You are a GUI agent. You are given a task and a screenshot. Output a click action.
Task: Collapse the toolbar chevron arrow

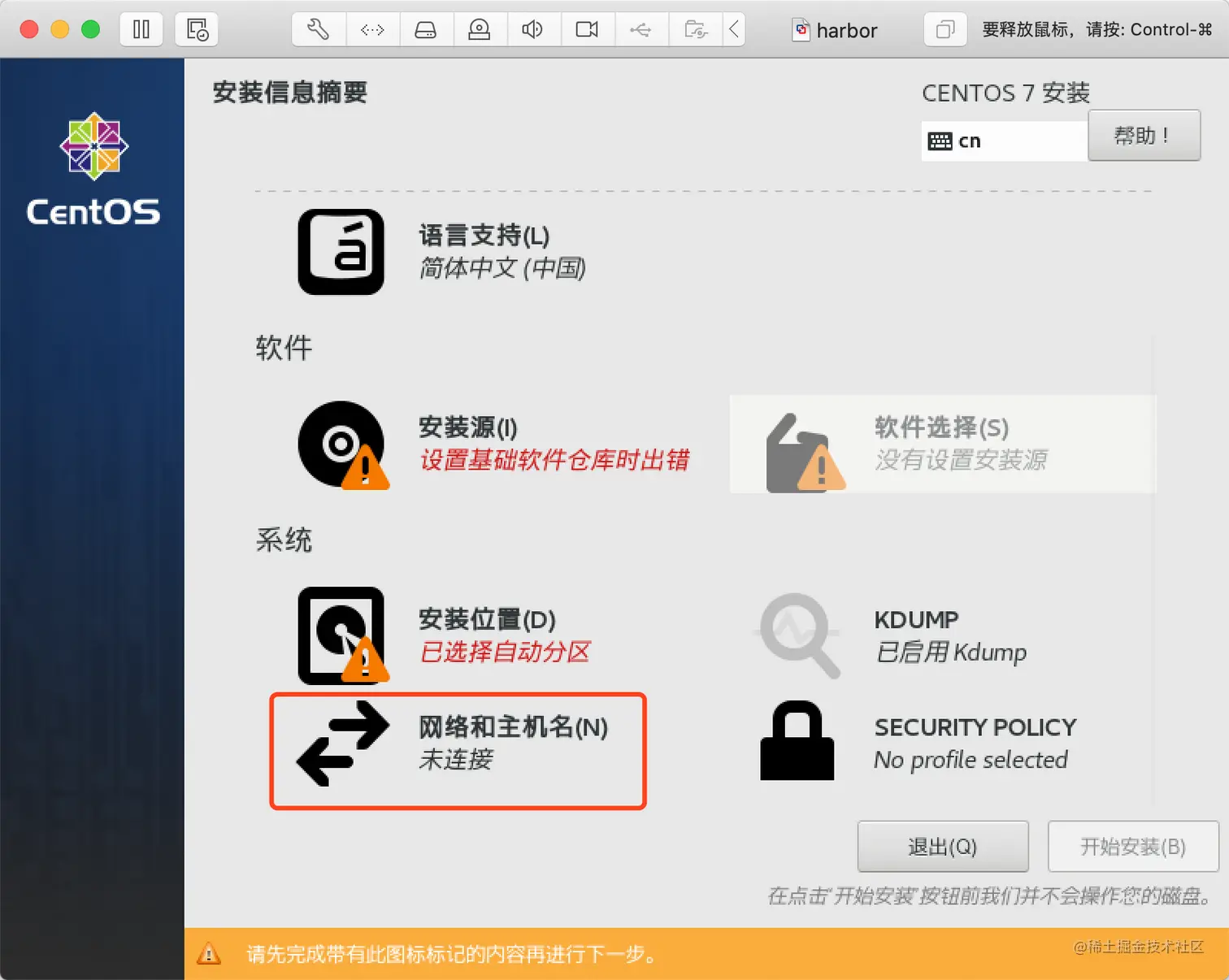(x=734, y=30)
